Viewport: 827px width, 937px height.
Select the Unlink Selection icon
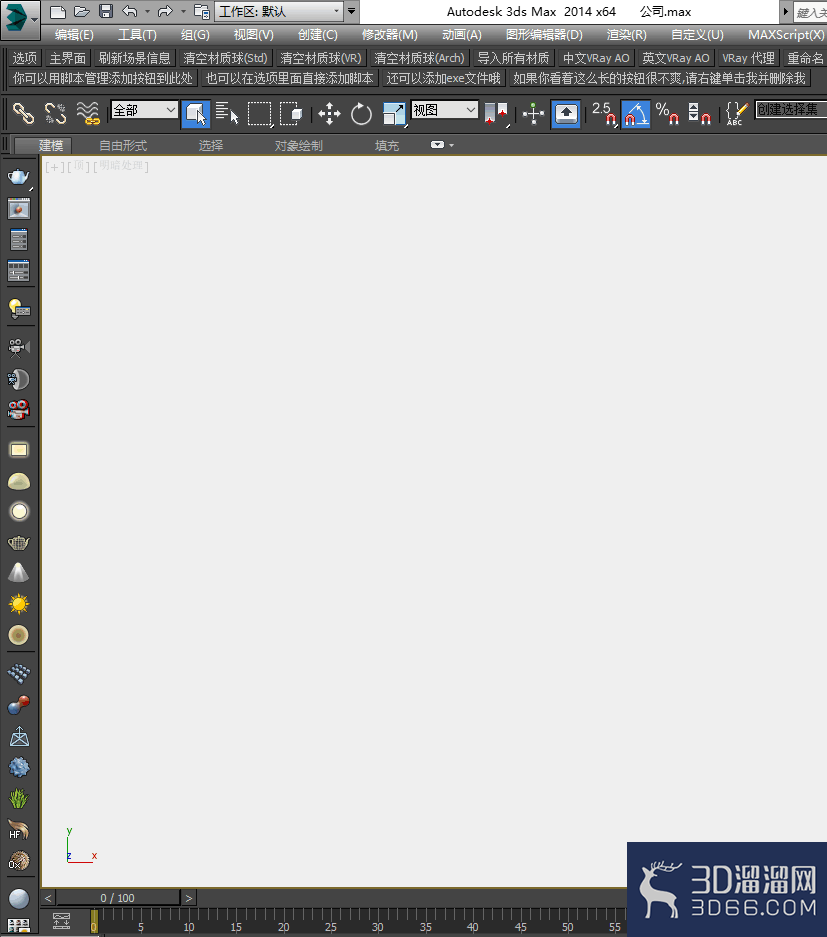pyautogui.click(x=55, y=113)
